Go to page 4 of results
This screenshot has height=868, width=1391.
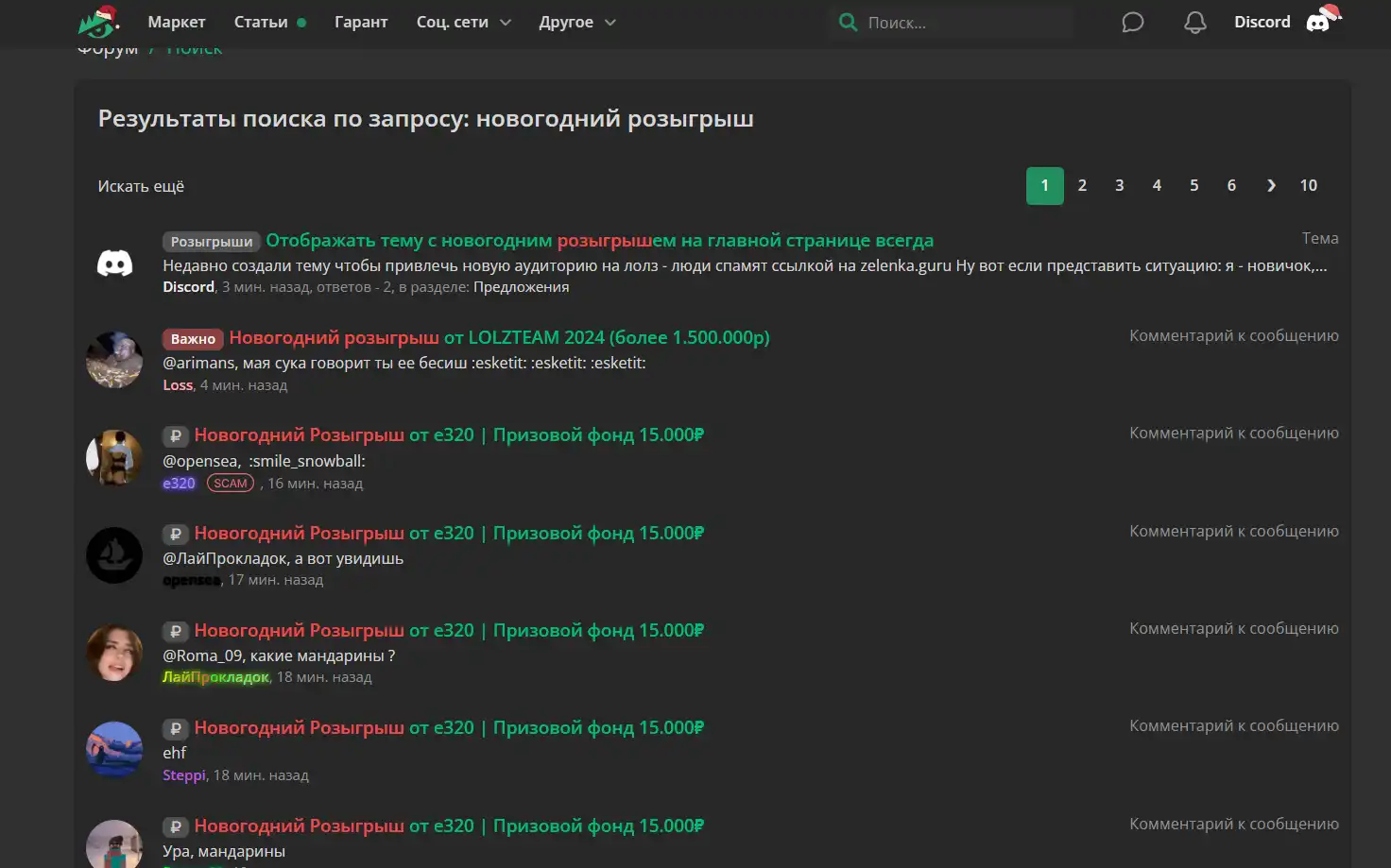pos(1157,185)
